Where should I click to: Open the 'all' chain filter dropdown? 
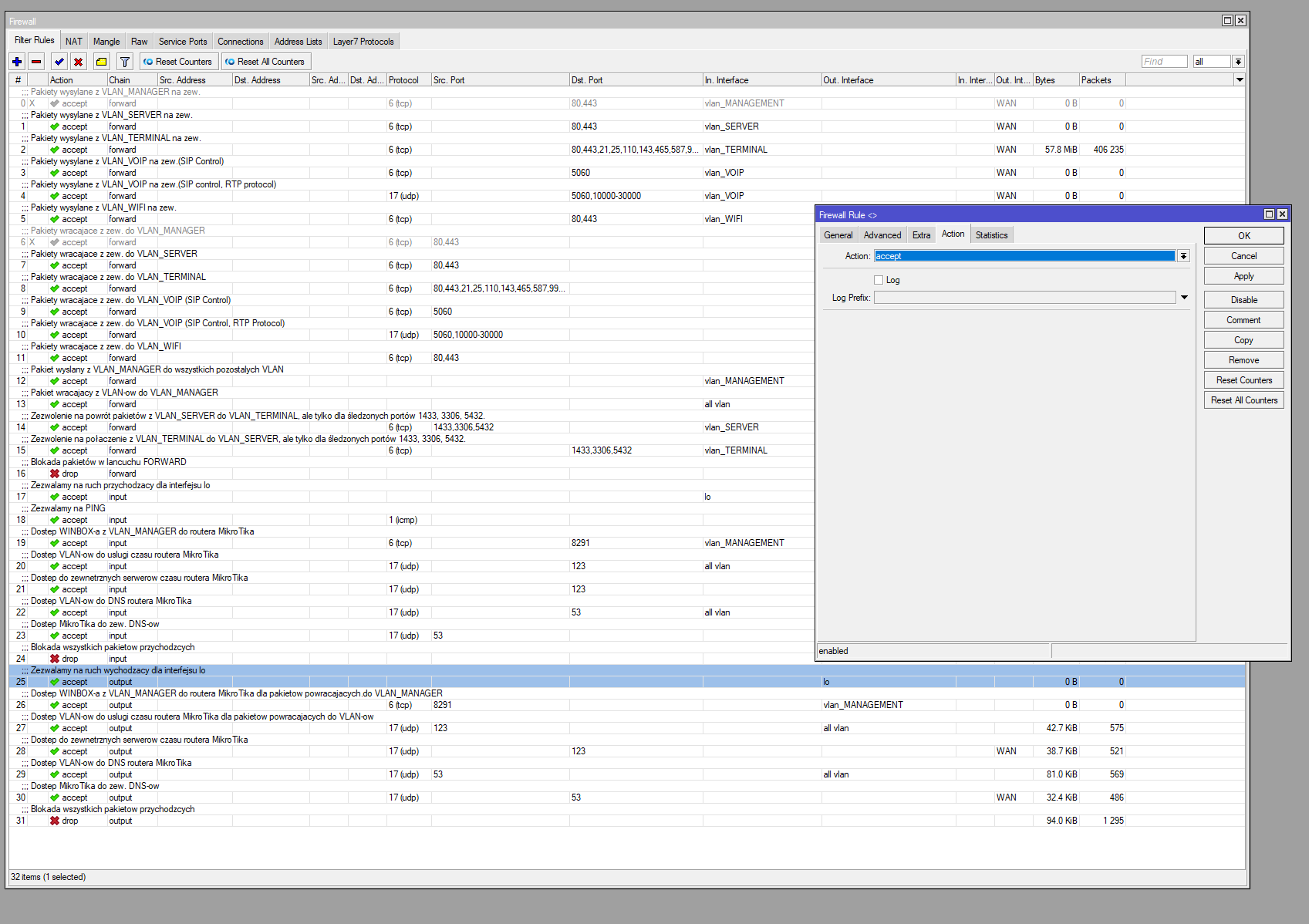(x=1238, y=62)
